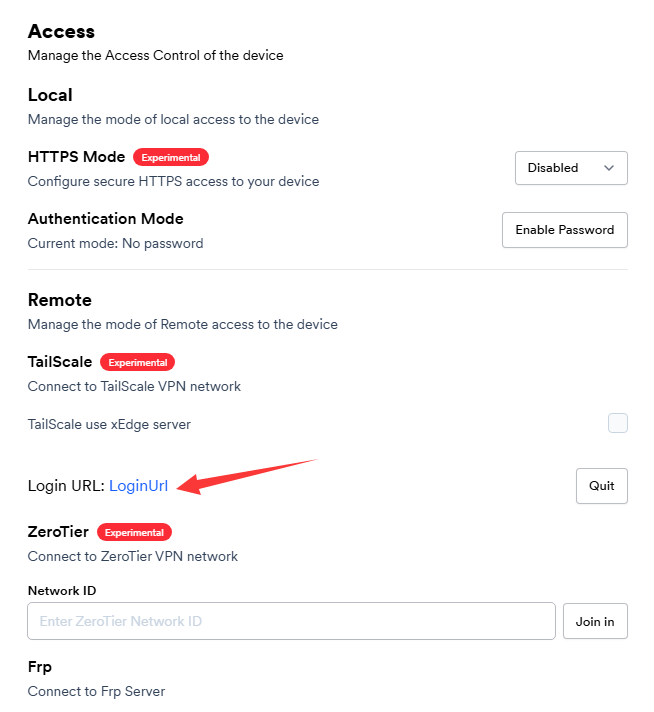
Task: Click the Experimental badge beside TailScale
Action: [x=138, y=362]
